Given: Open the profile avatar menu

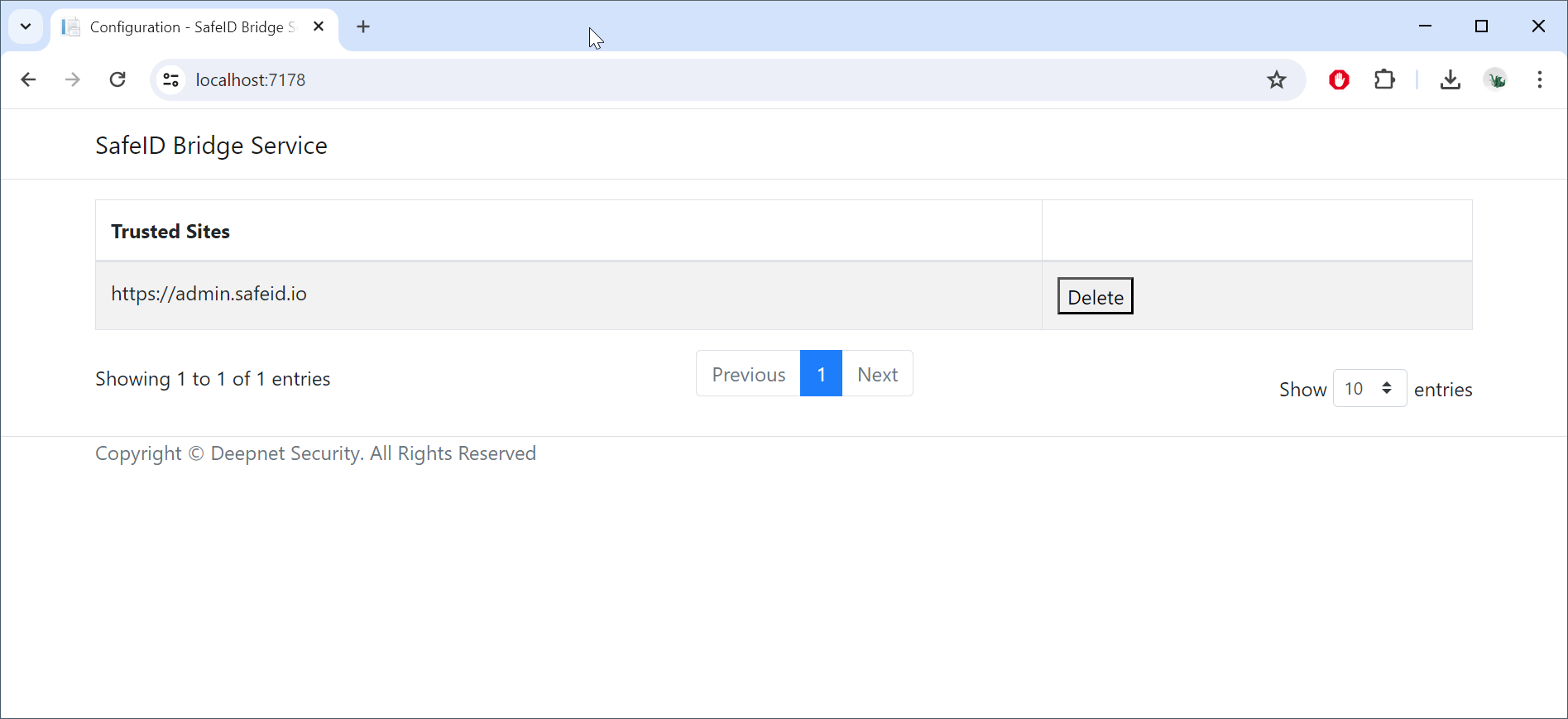Looking at the screenshot, I should click(1495, 79).
